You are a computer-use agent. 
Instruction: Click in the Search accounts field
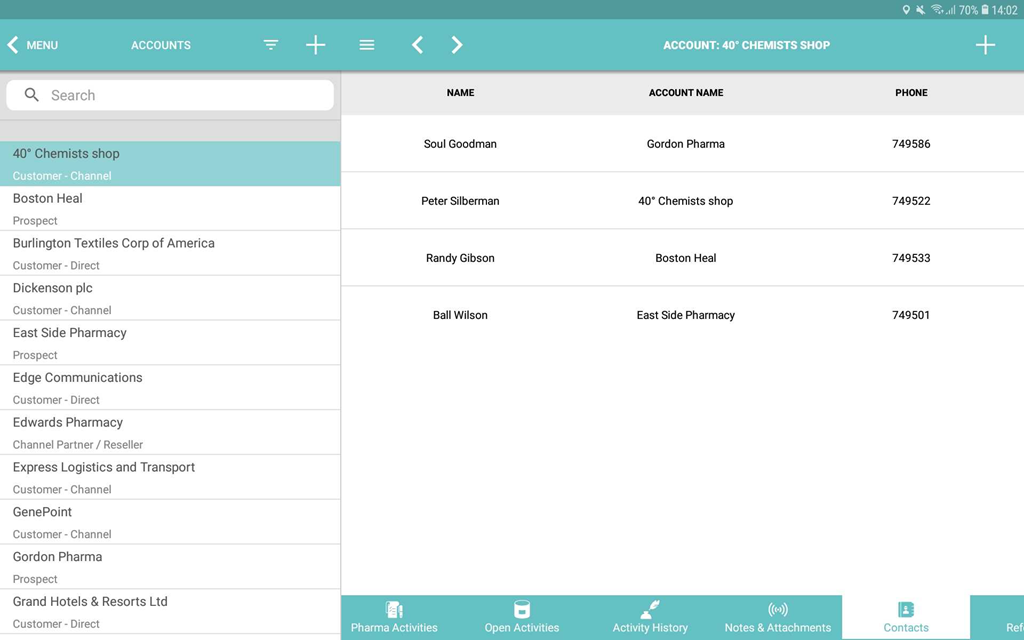coord(170,95)
